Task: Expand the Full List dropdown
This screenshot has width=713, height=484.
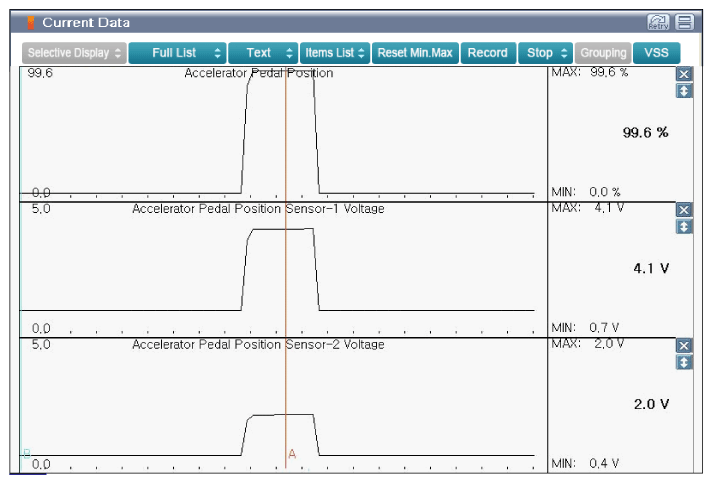Action: point(177,52)
